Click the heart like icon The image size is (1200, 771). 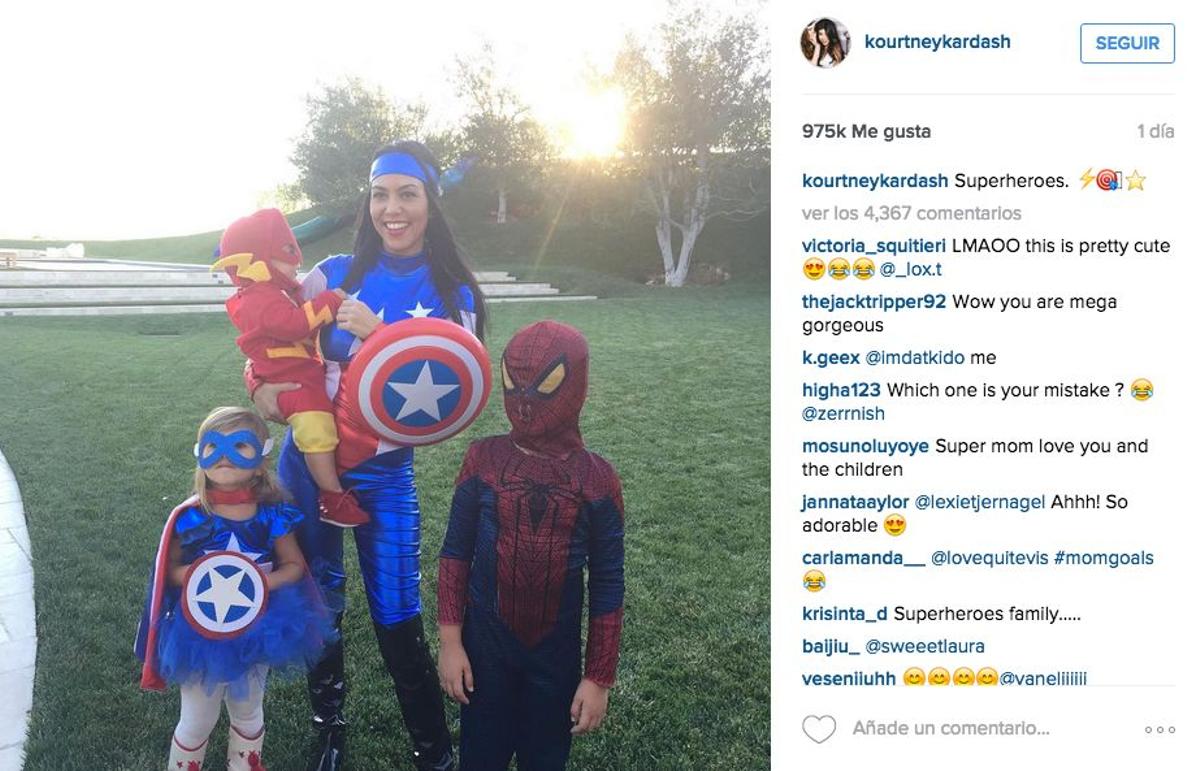[819, 729]
